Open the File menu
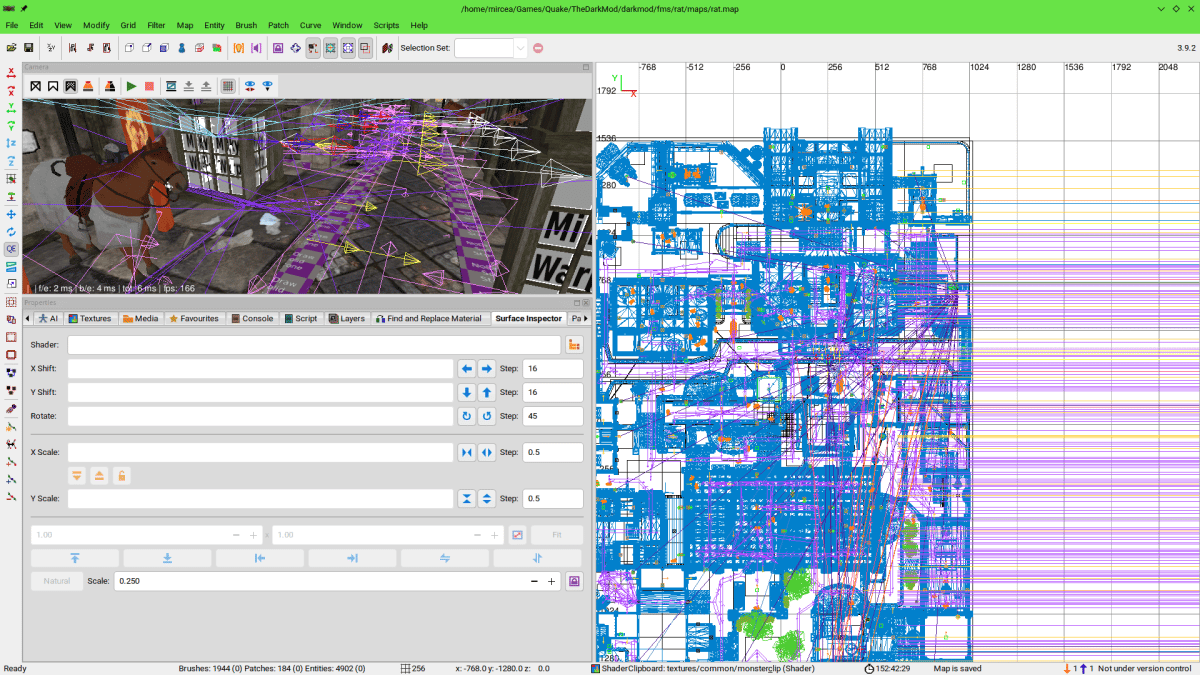Screen dimensions: 1200x675 coord(11,25)
